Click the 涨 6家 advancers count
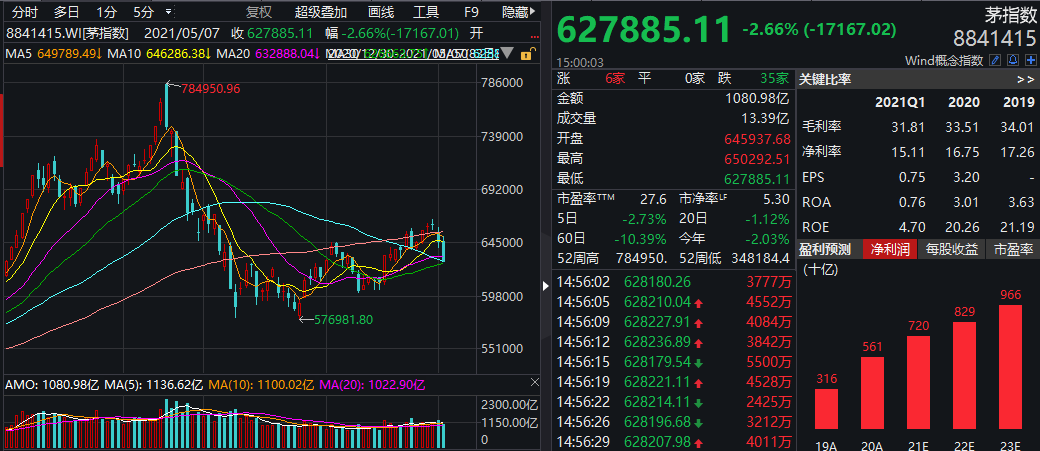The width and height of the screenshot is (1040, 451). click(615, 79)
